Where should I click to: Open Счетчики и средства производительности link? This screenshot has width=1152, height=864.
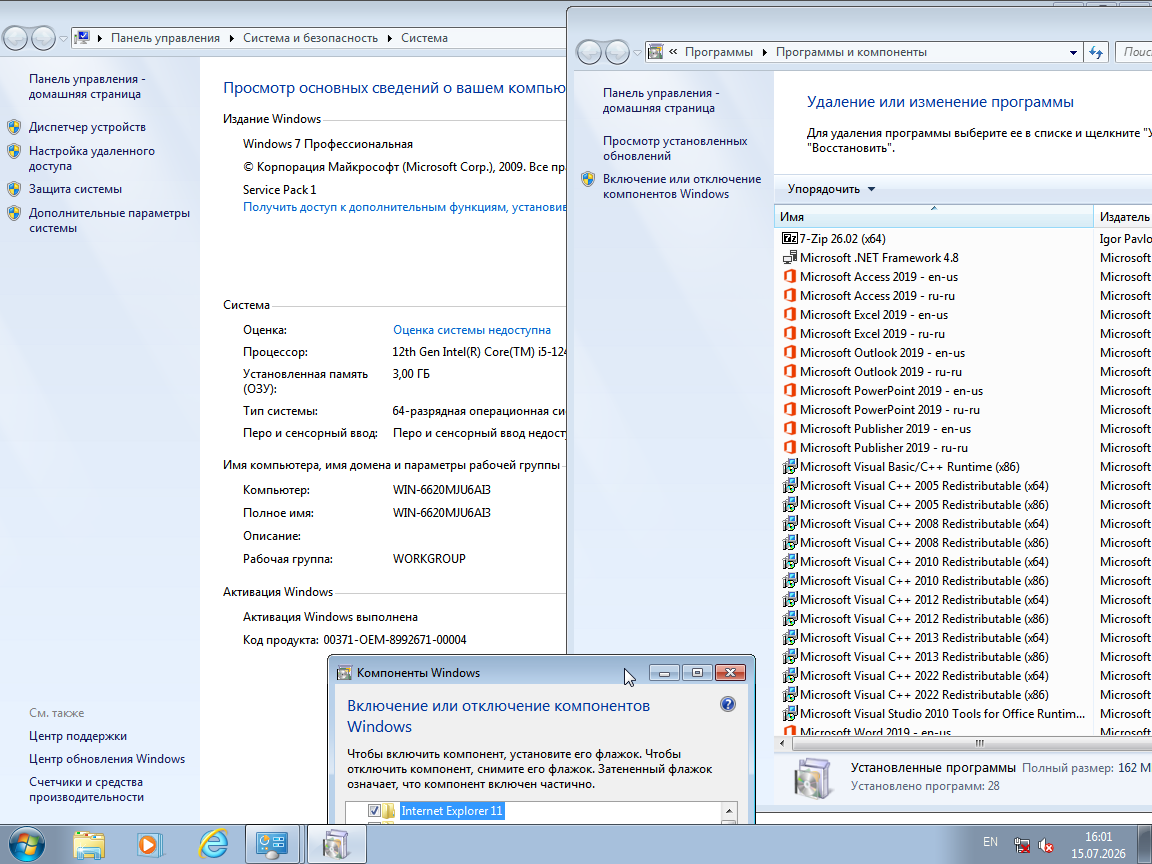[86, 789]
